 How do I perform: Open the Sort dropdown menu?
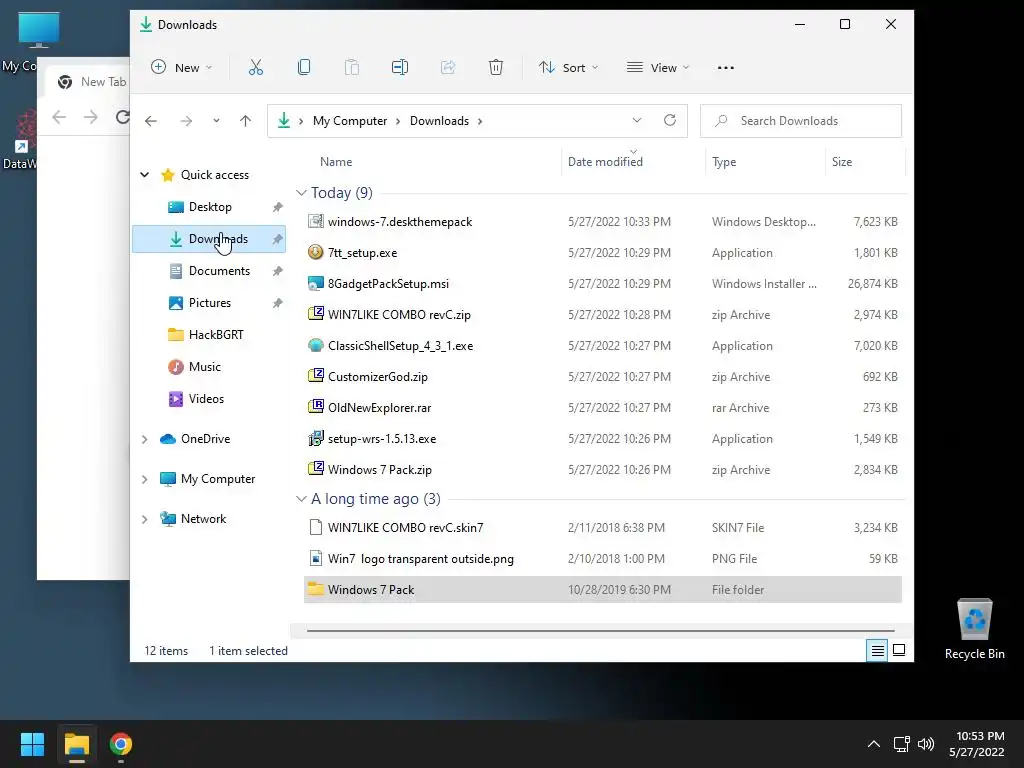click(568, 67)
